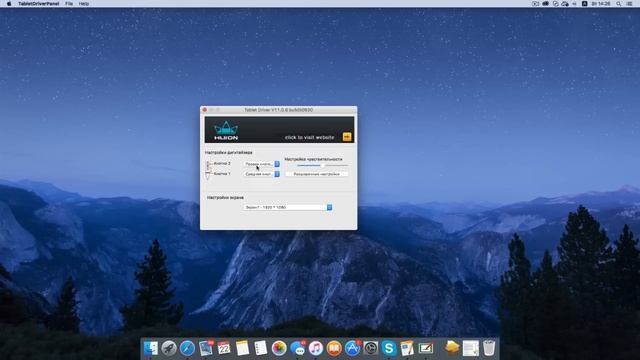Click the Huion crown logo

coord(226,131)
